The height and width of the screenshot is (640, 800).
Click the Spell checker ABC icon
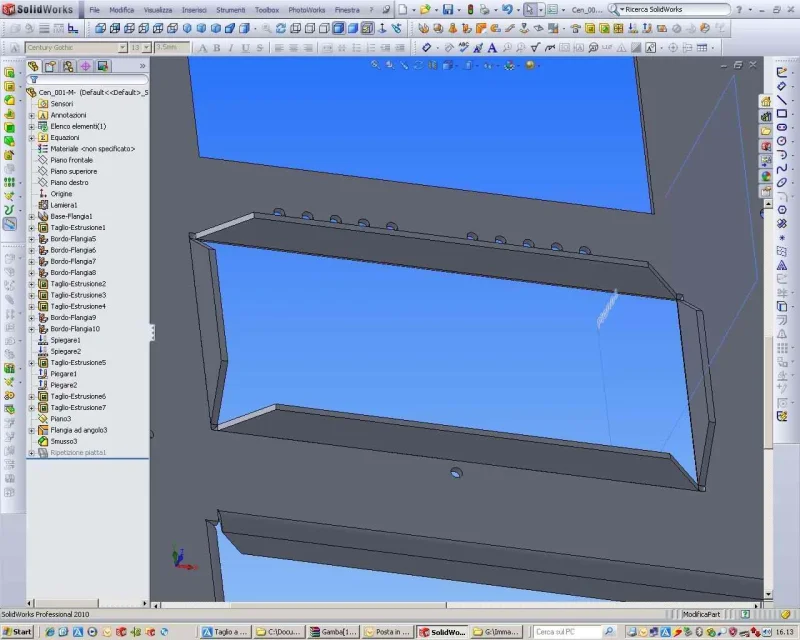(x=464, y=48)
